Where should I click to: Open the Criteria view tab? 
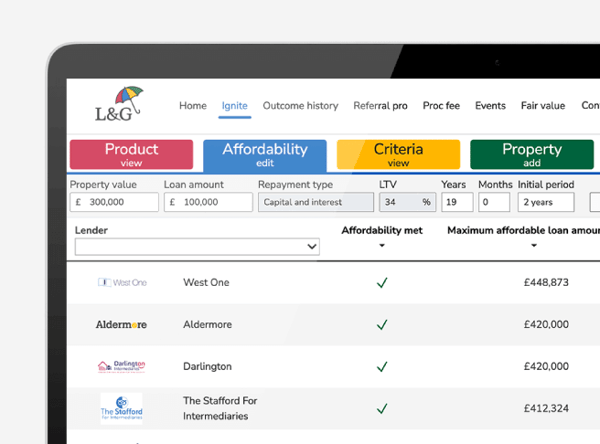pyautogui.click(x=398, y=155)
